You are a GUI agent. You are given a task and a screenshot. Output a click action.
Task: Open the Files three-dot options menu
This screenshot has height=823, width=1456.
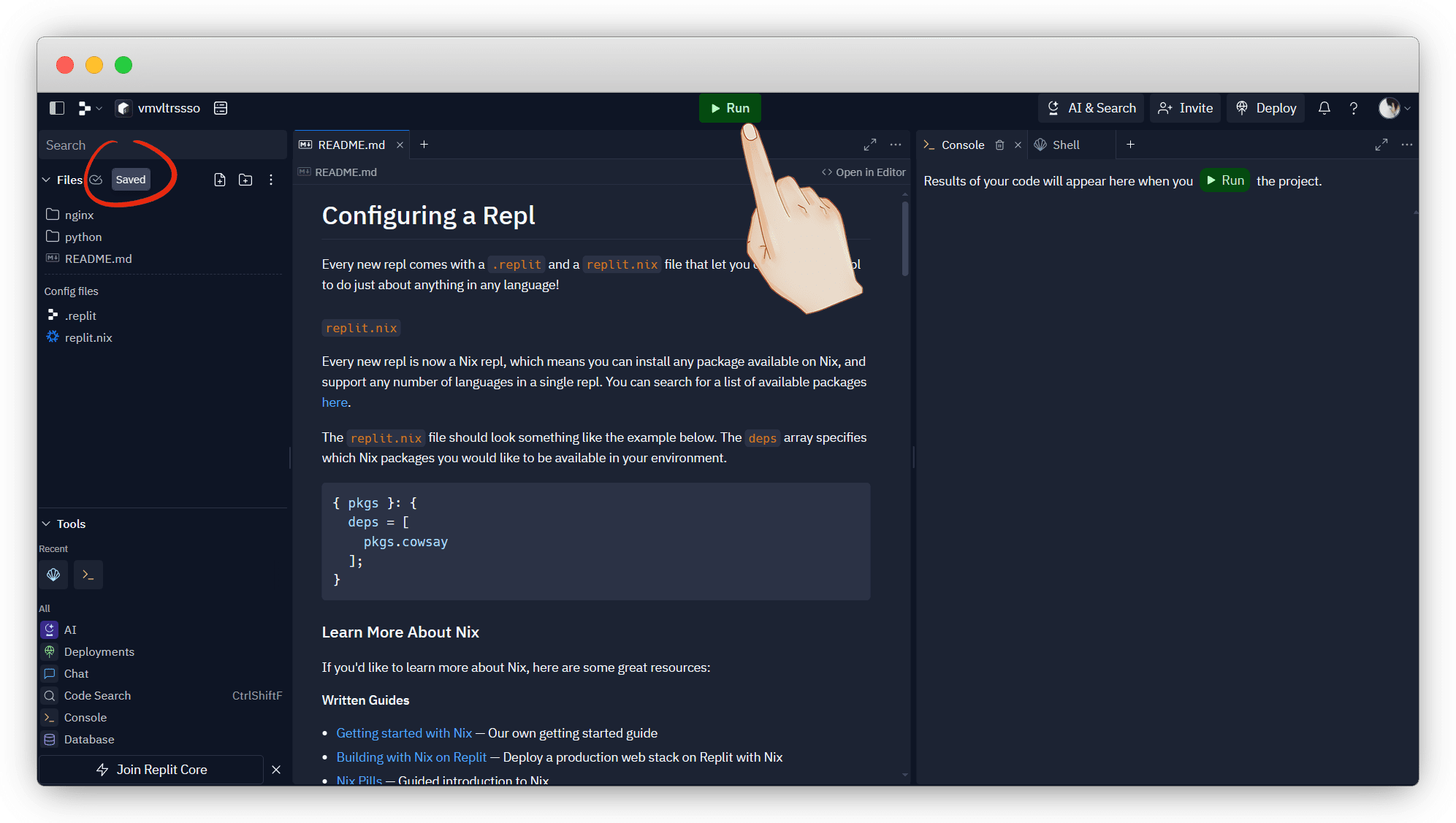coord(271,180)
